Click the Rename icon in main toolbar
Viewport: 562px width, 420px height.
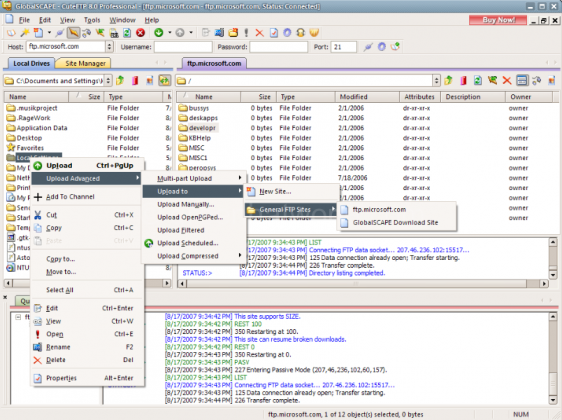(x=219, y=33)
